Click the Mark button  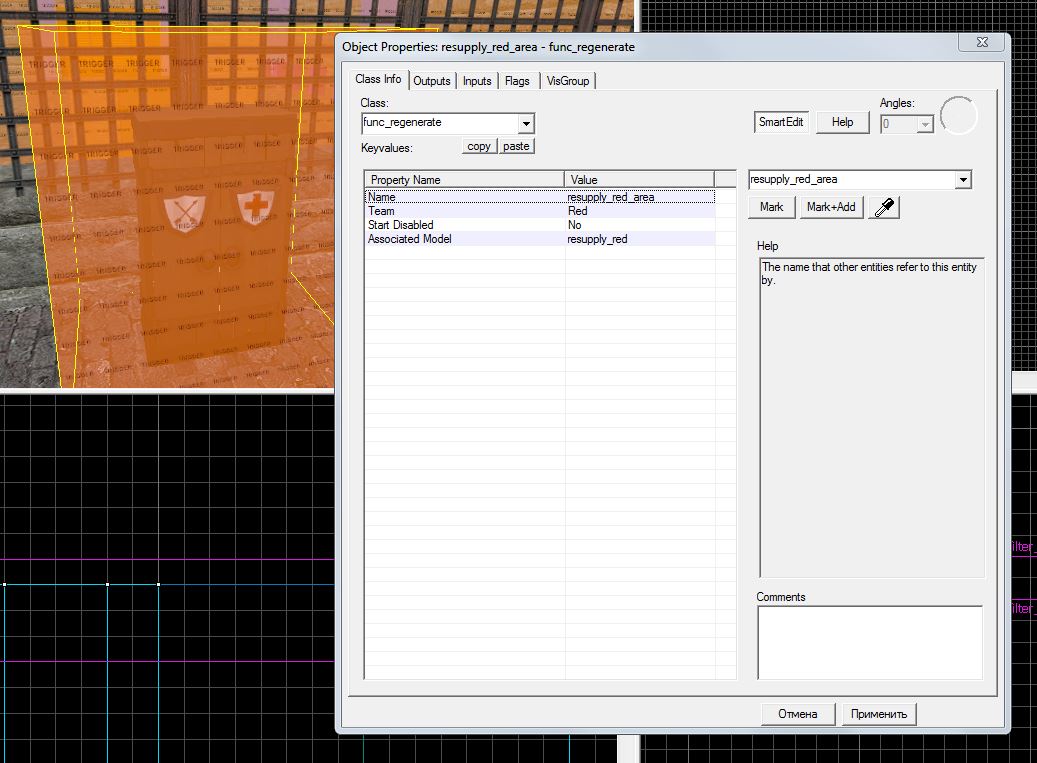click(771, 207)
